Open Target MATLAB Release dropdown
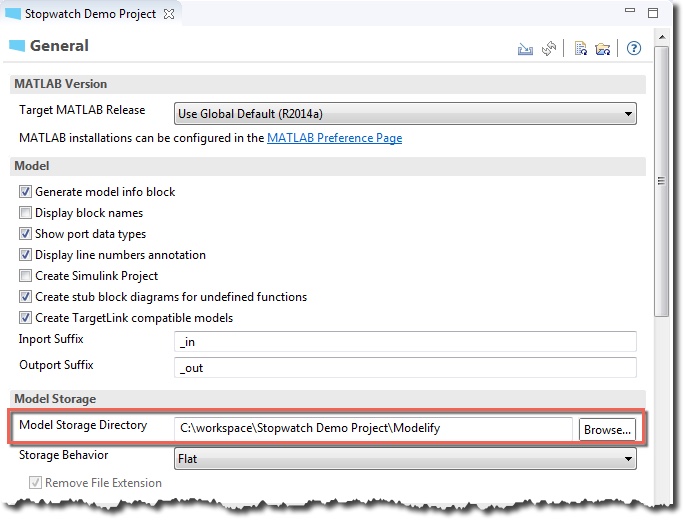 coord(405,114)
